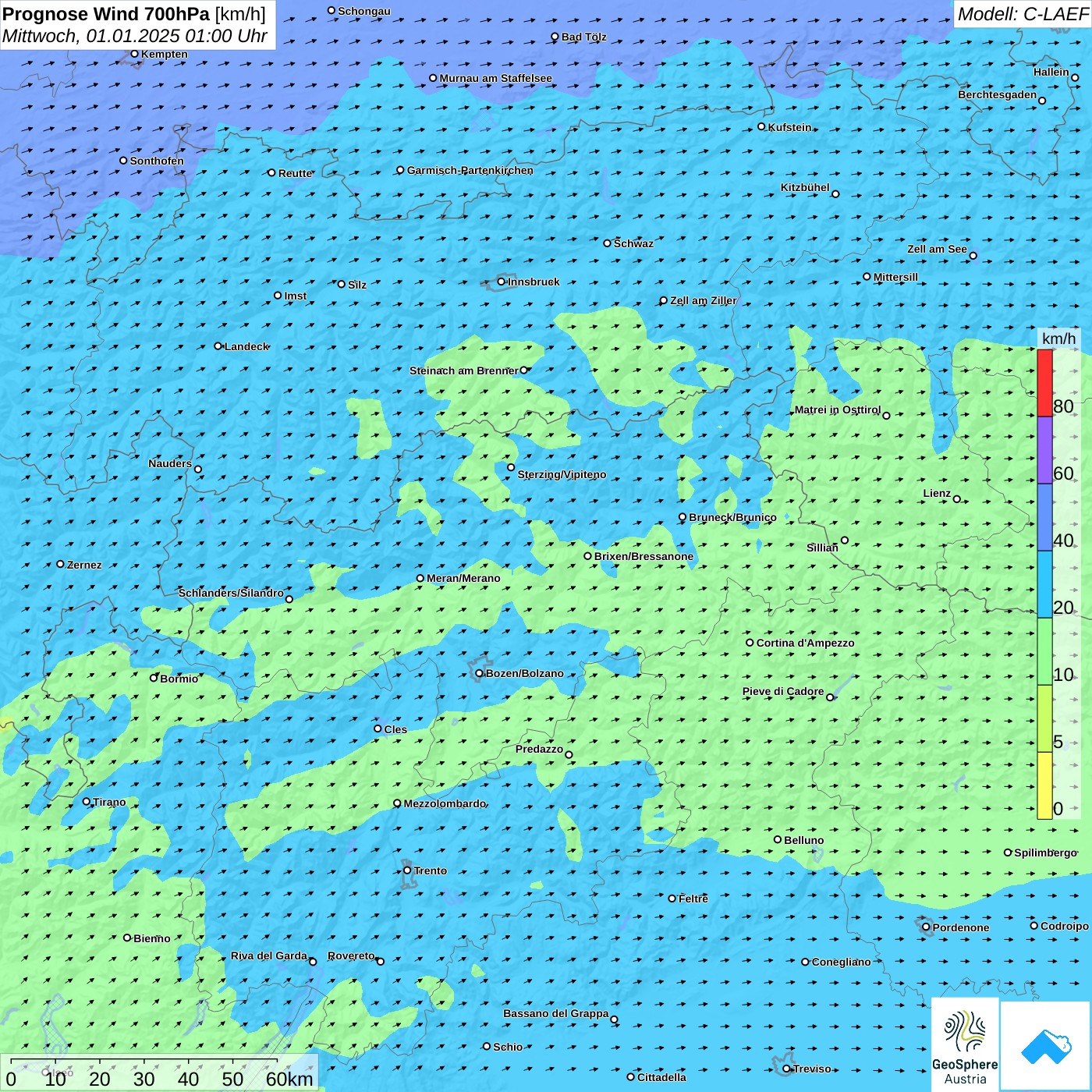Screen dimensions: 1092x1092
Task: Click the Schongau city label
Action: click(x=364, y=11)
